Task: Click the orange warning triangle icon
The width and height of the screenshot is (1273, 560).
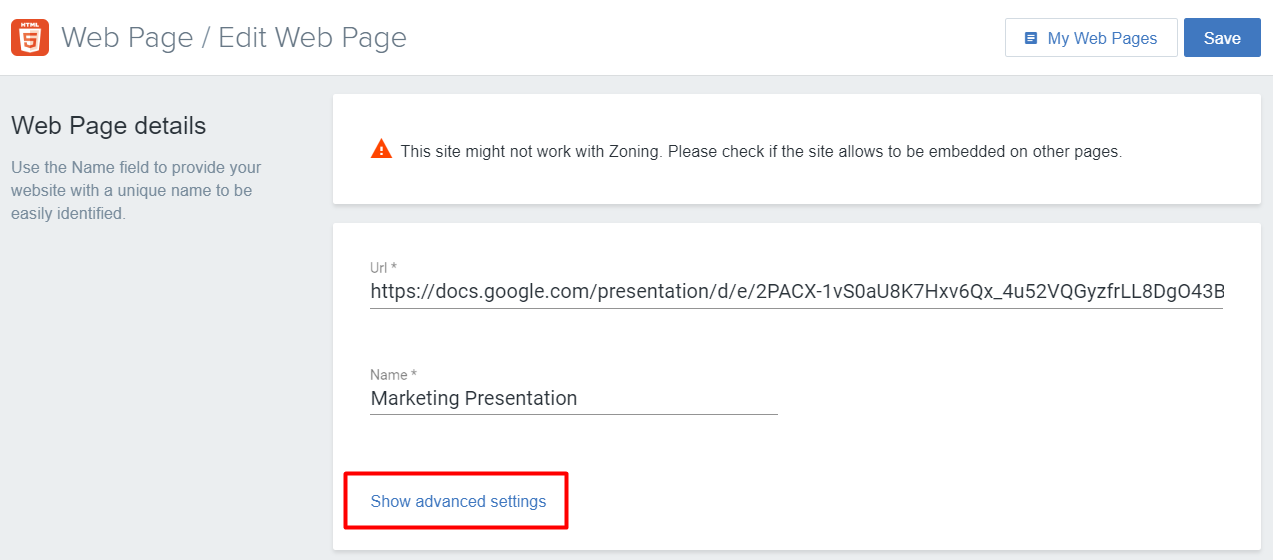Action: pyautogui.click(x=381, y=150)
